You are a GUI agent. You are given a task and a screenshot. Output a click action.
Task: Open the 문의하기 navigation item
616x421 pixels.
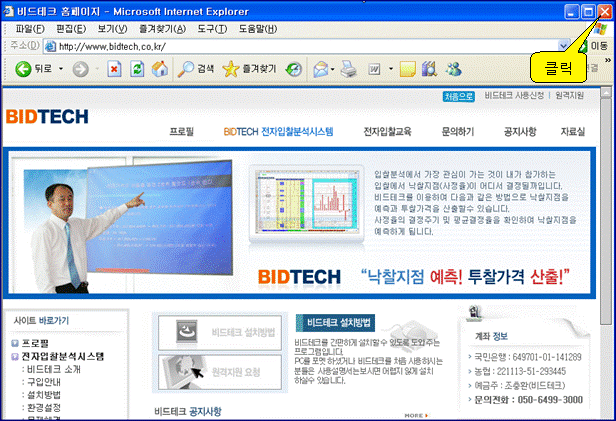pos(458,132)
